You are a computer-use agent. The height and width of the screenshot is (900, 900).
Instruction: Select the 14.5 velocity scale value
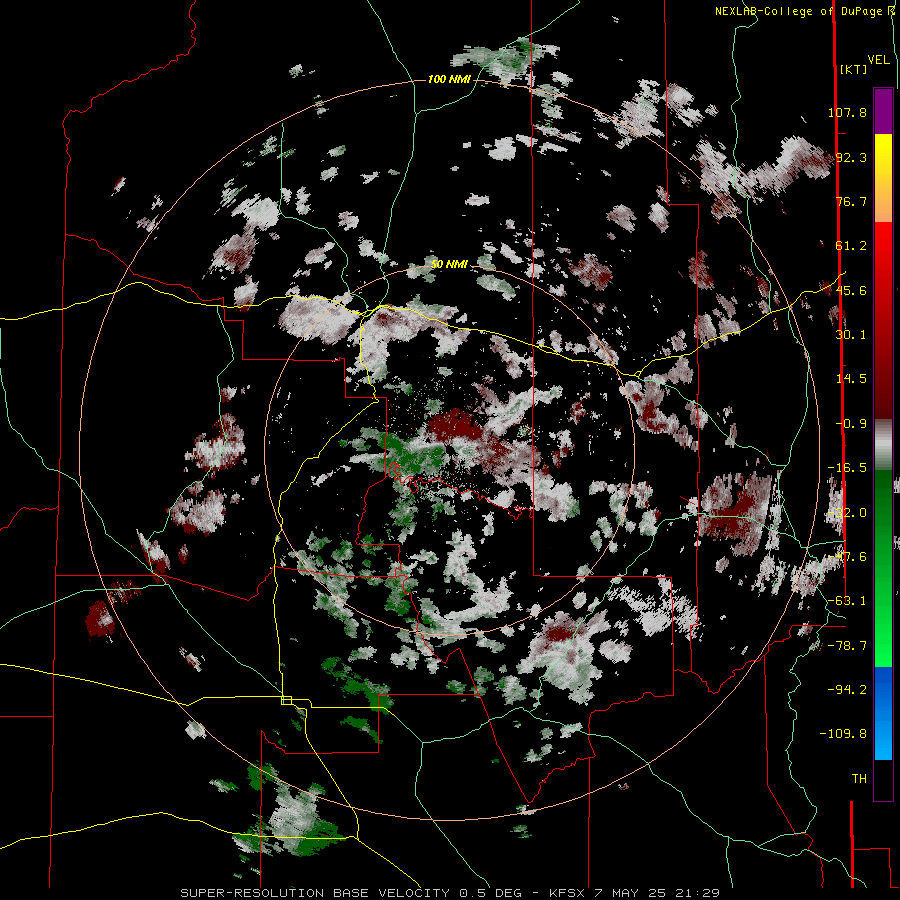click(851, 379)
